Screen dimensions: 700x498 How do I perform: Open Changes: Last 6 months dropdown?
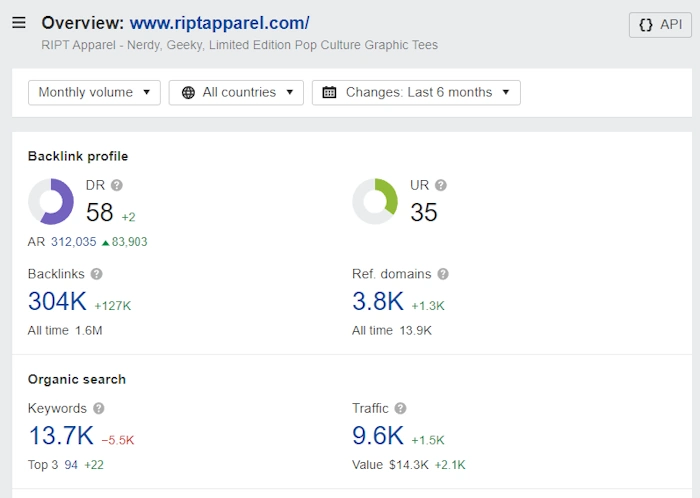click(x=416, y=92)
